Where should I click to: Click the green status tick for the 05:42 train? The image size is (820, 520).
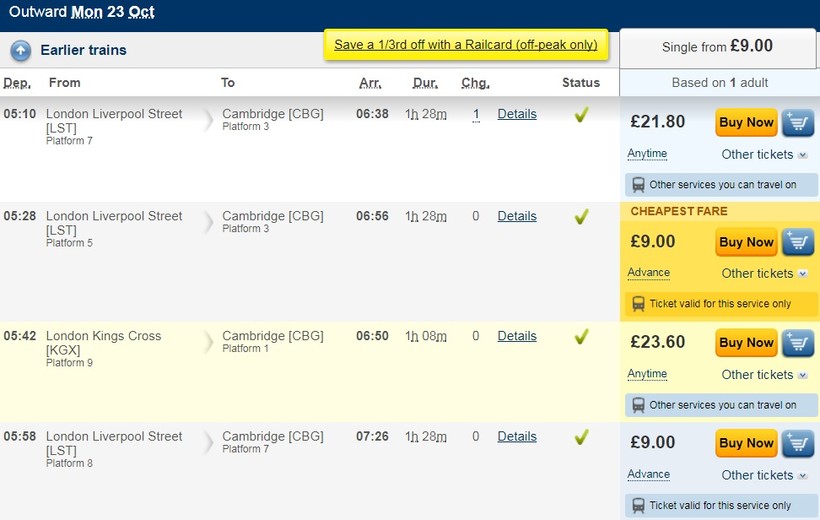pos(581,337)
